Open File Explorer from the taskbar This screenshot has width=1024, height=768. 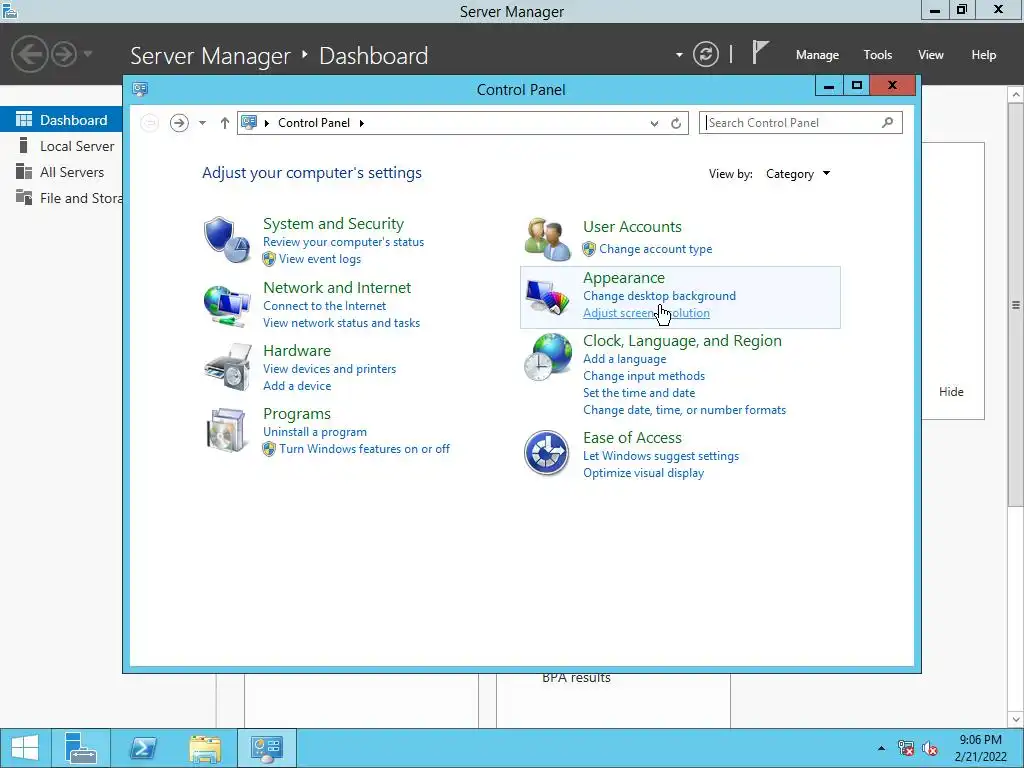tap(205, 748)
